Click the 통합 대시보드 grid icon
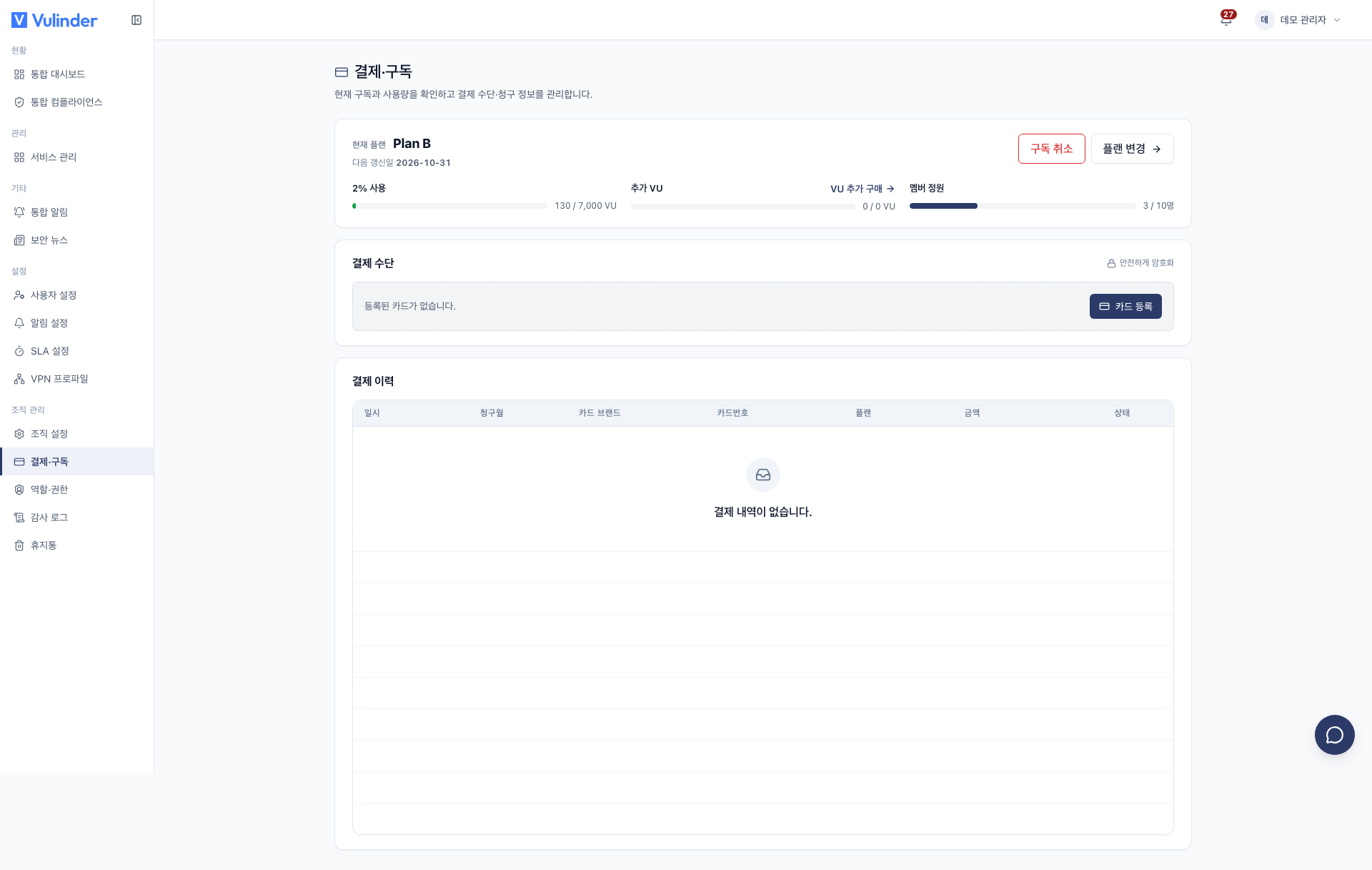This screenshot has height=870, width=1372. tap(19, 74)
